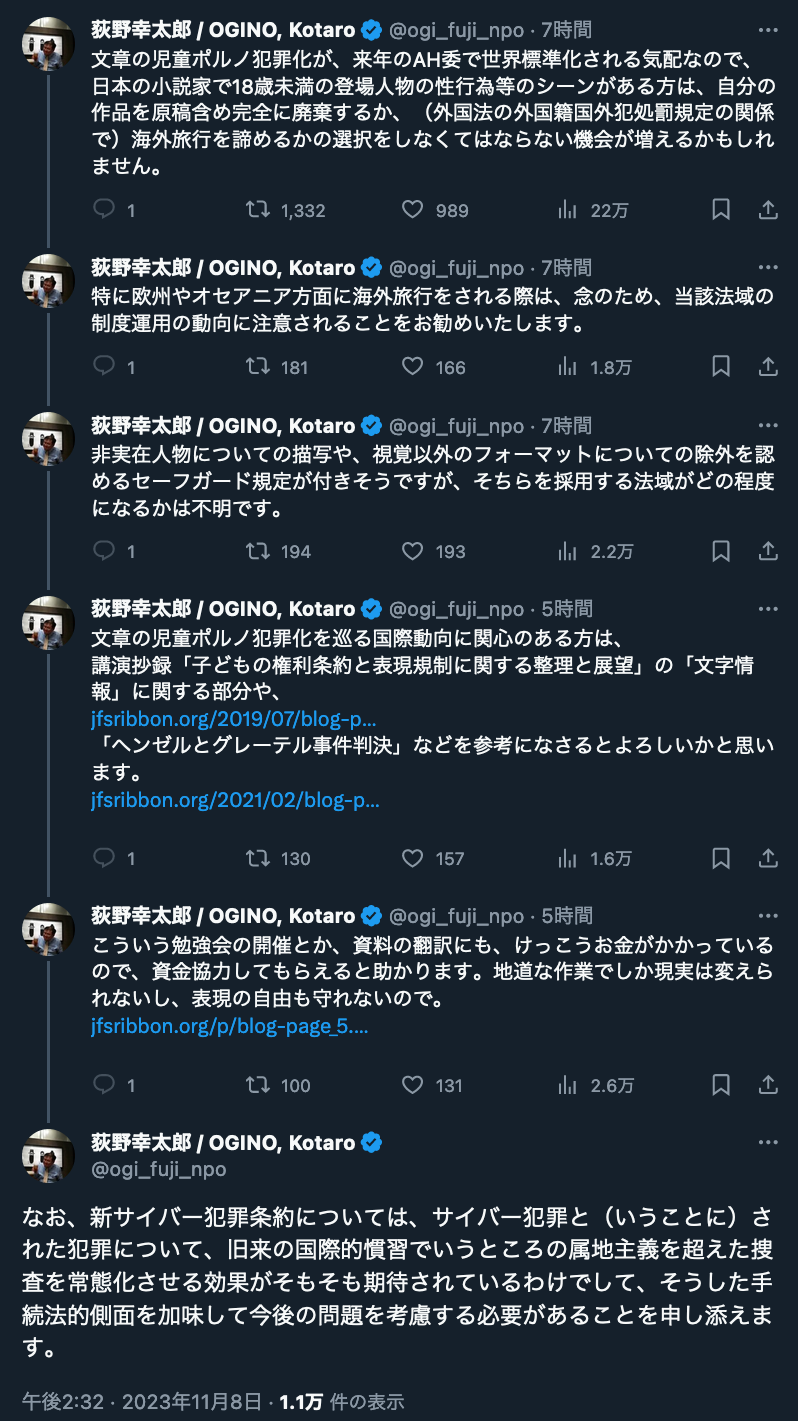Open the jfsribbon.org/2019/07 blog link
This screenshot has height=1421, width=798.
[234, 719]
